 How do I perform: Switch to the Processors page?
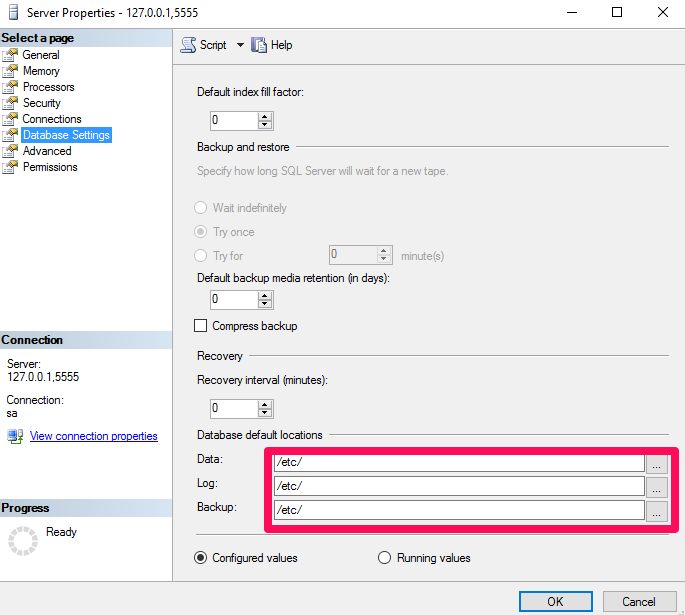pyautogui.click(x=48, y=87)
